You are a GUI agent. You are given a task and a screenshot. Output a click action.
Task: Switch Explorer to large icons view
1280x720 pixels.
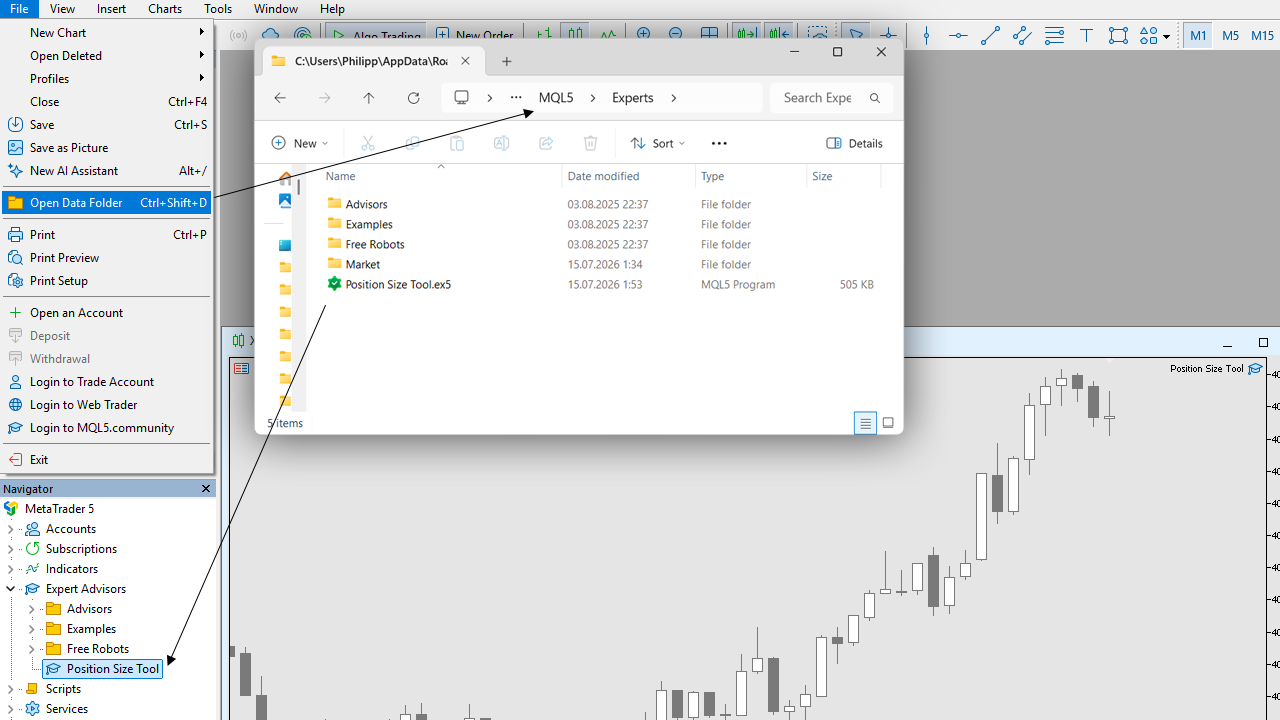pos(888,423)
